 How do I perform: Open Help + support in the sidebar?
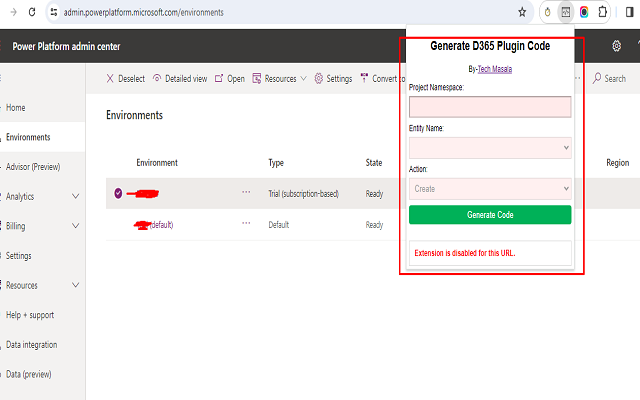click(30, 315)
